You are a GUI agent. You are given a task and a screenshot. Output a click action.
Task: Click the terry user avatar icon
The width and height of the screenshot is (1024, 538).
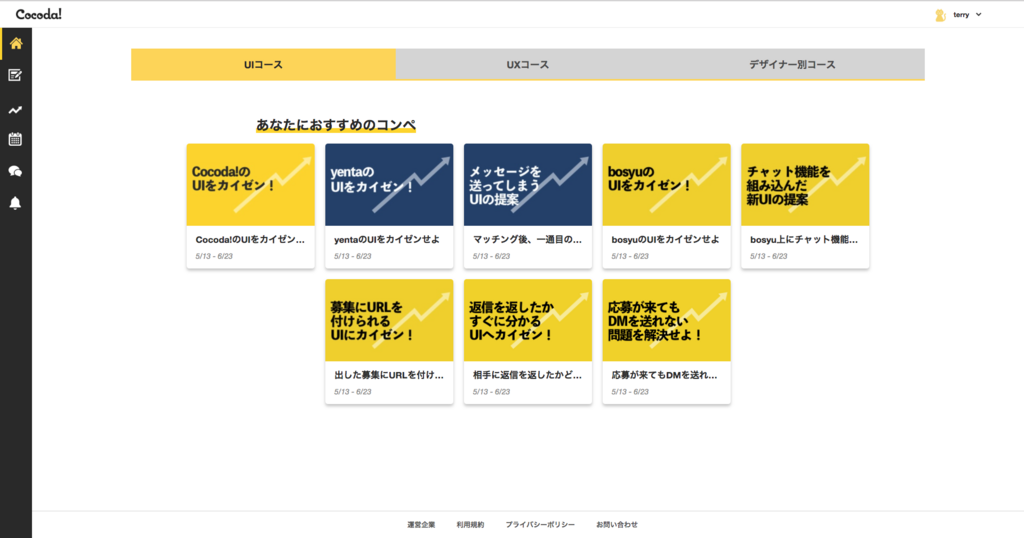940,15
